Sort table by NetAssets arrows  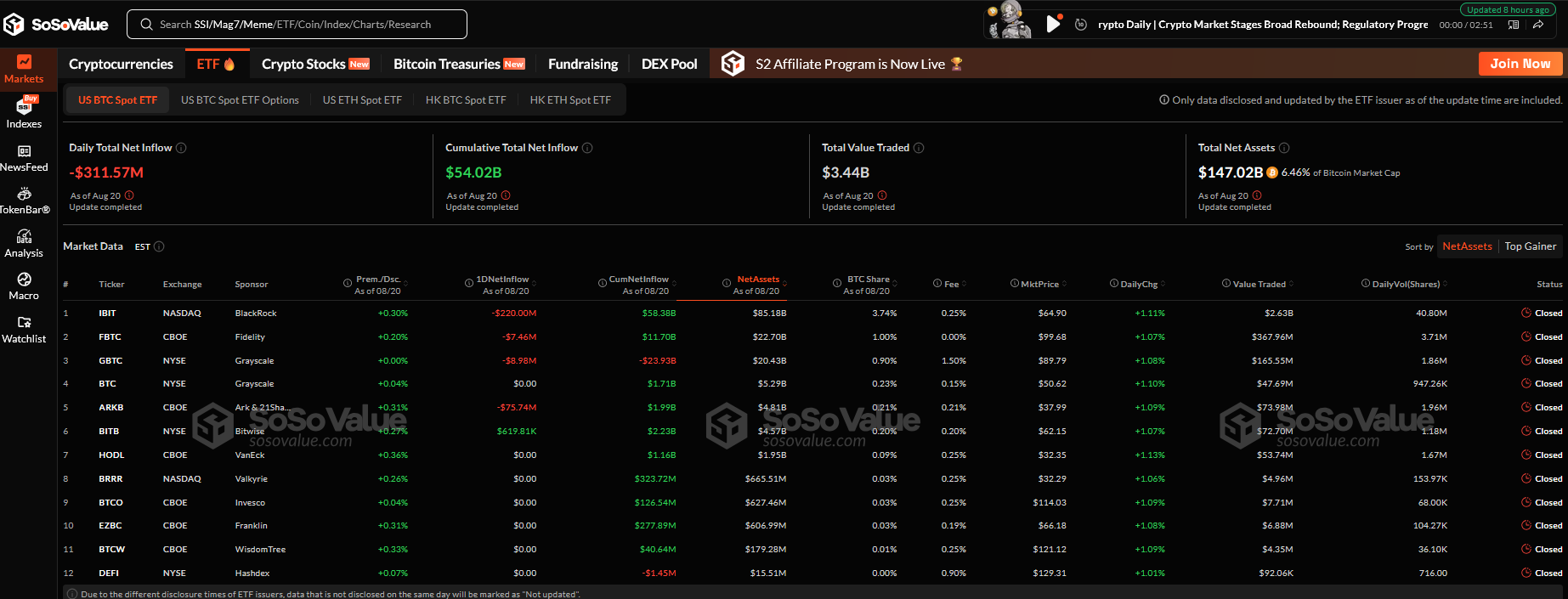tap(784, 284)
